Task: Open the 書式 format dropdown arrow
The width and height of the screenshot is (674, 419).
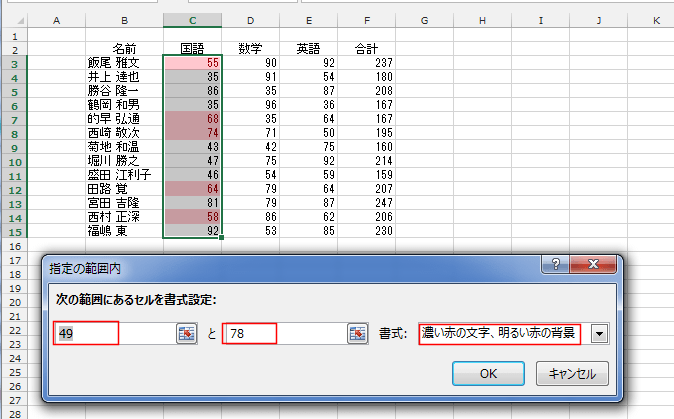Action: click(x=600, y=333)
